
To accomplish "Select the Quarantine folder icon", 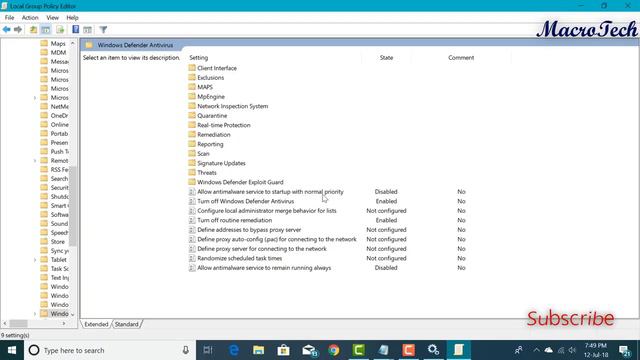I will click(192, 115).
